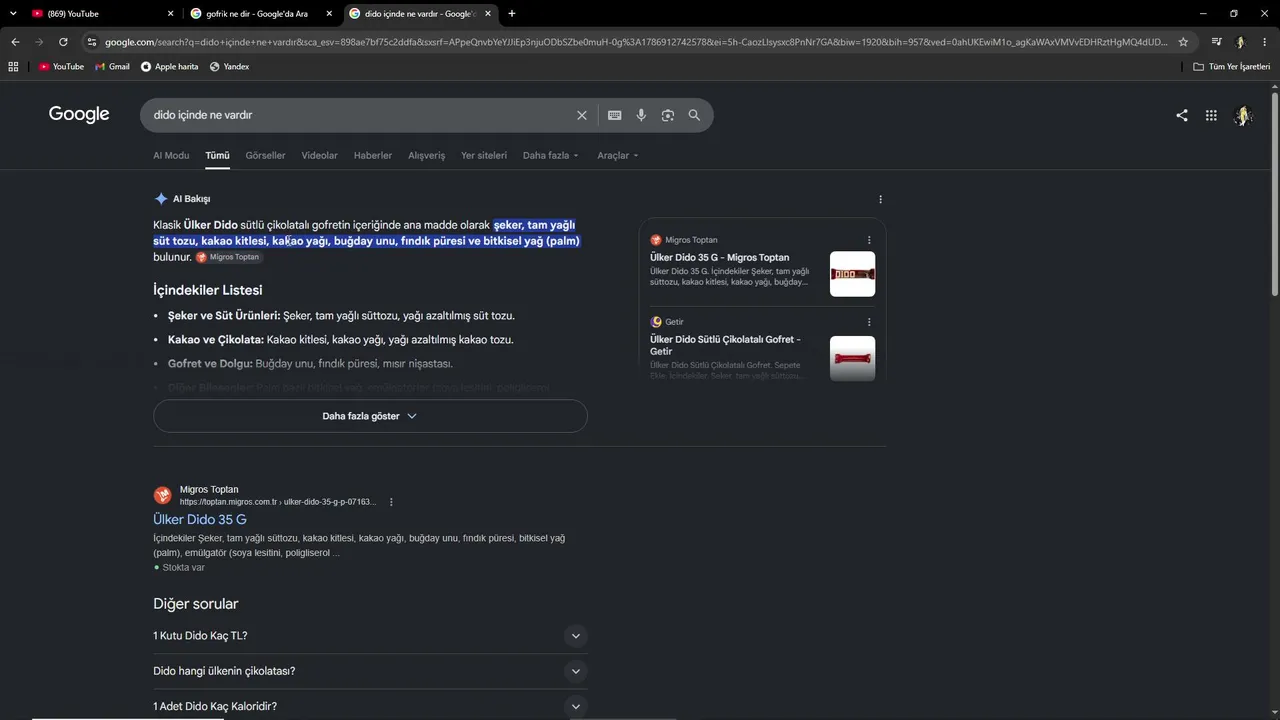Close the 'gofrik ne dir' tab
The height and width of the screenshot is (720, 1280).
point(329,13)
